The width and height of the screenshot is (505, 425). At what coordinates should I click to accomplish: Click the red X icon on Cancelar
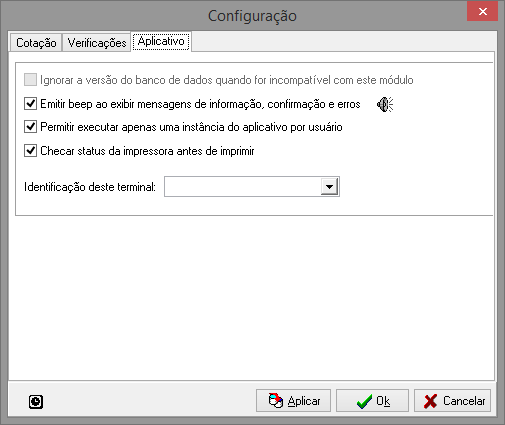coord(431,401)
